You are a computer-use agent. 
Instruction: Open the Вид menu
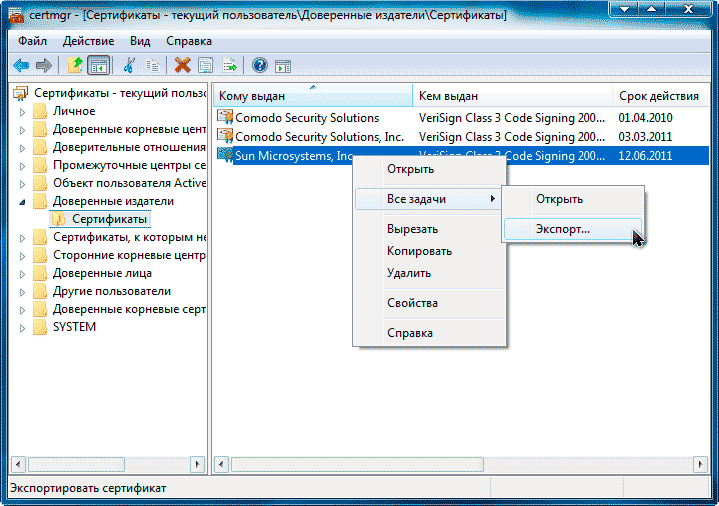pos(140,41)
